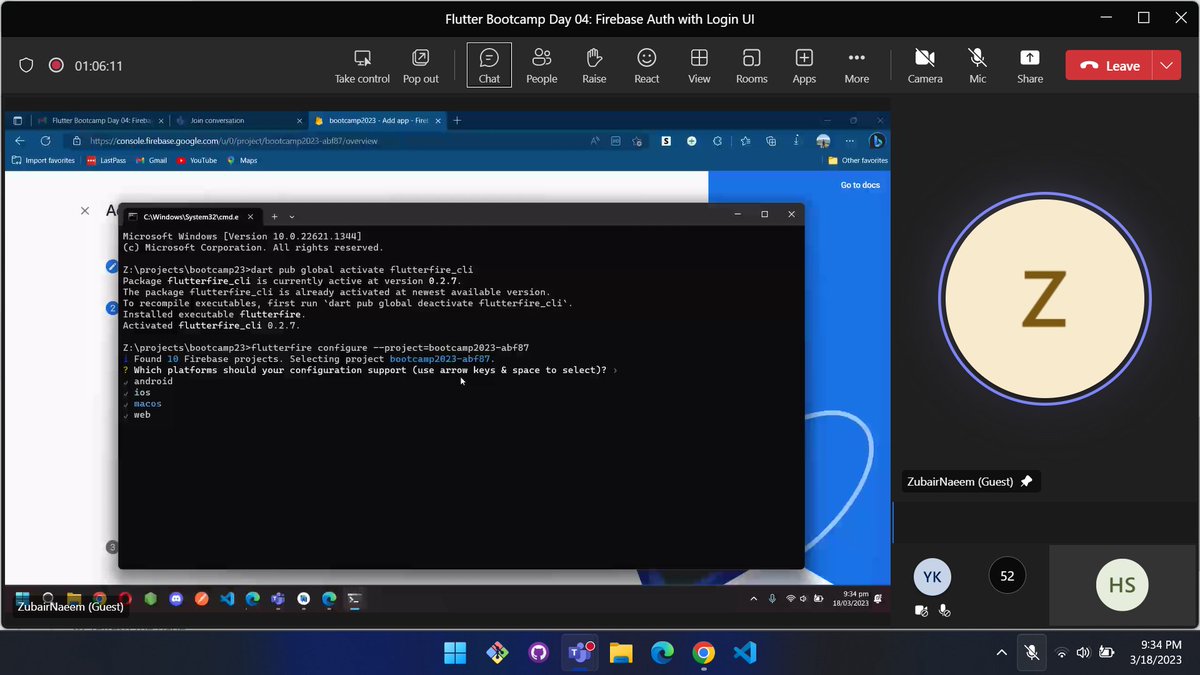The image size is (1200, 675).
Task: Click the 01:06:11 meeting timer
Action: (x=99, y=66)
